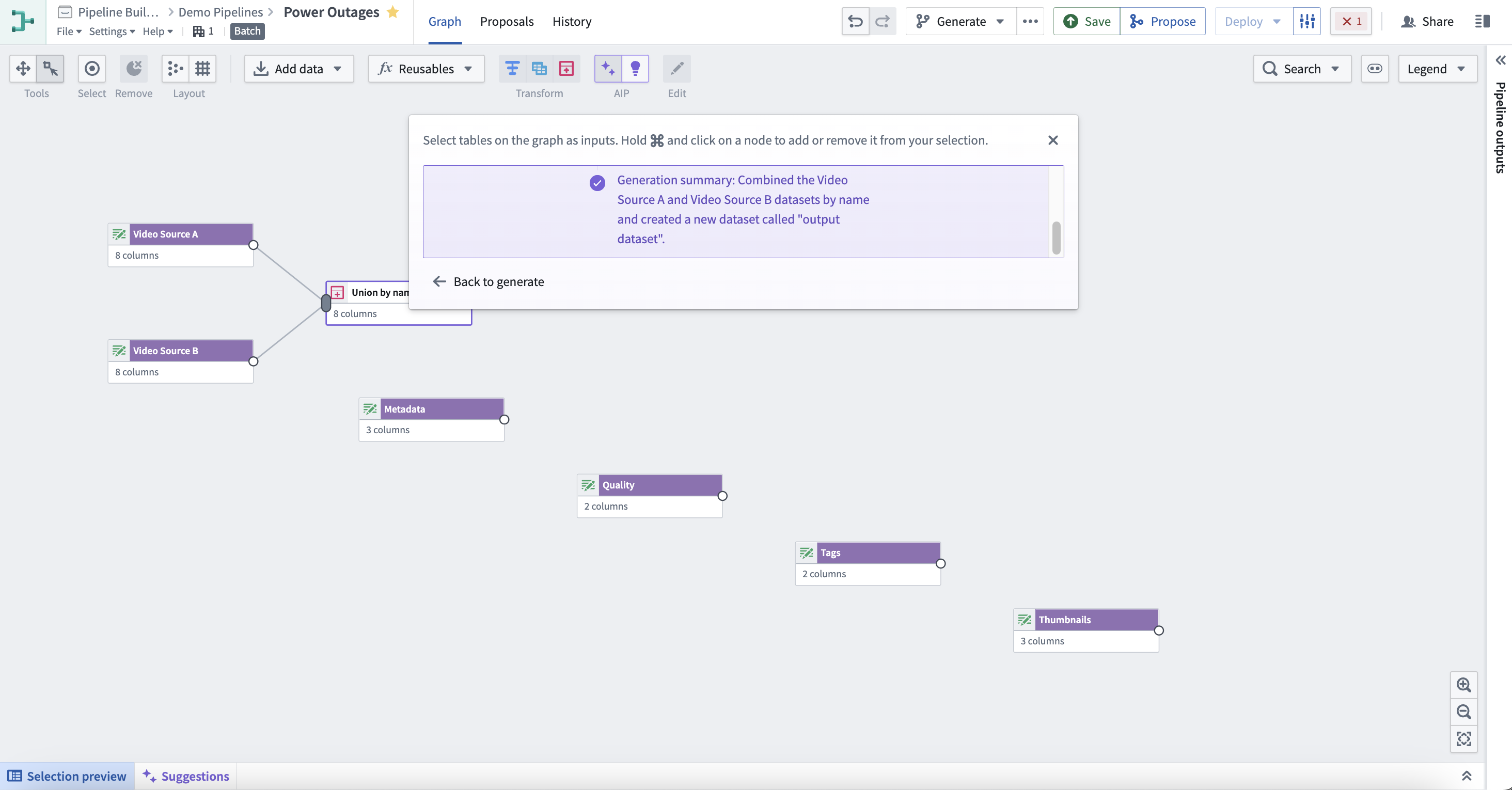Undo the last action

[855, 22]
